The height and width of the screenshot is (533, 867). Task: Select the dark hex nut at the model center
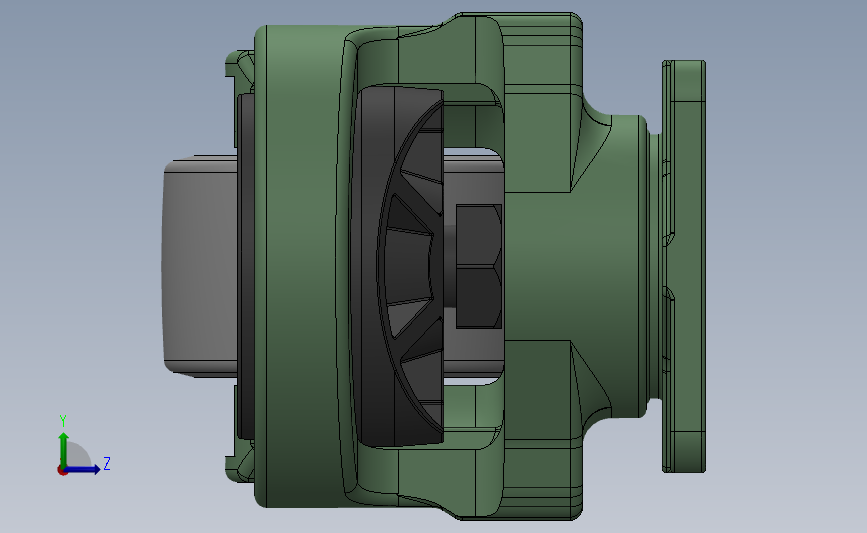479,266
